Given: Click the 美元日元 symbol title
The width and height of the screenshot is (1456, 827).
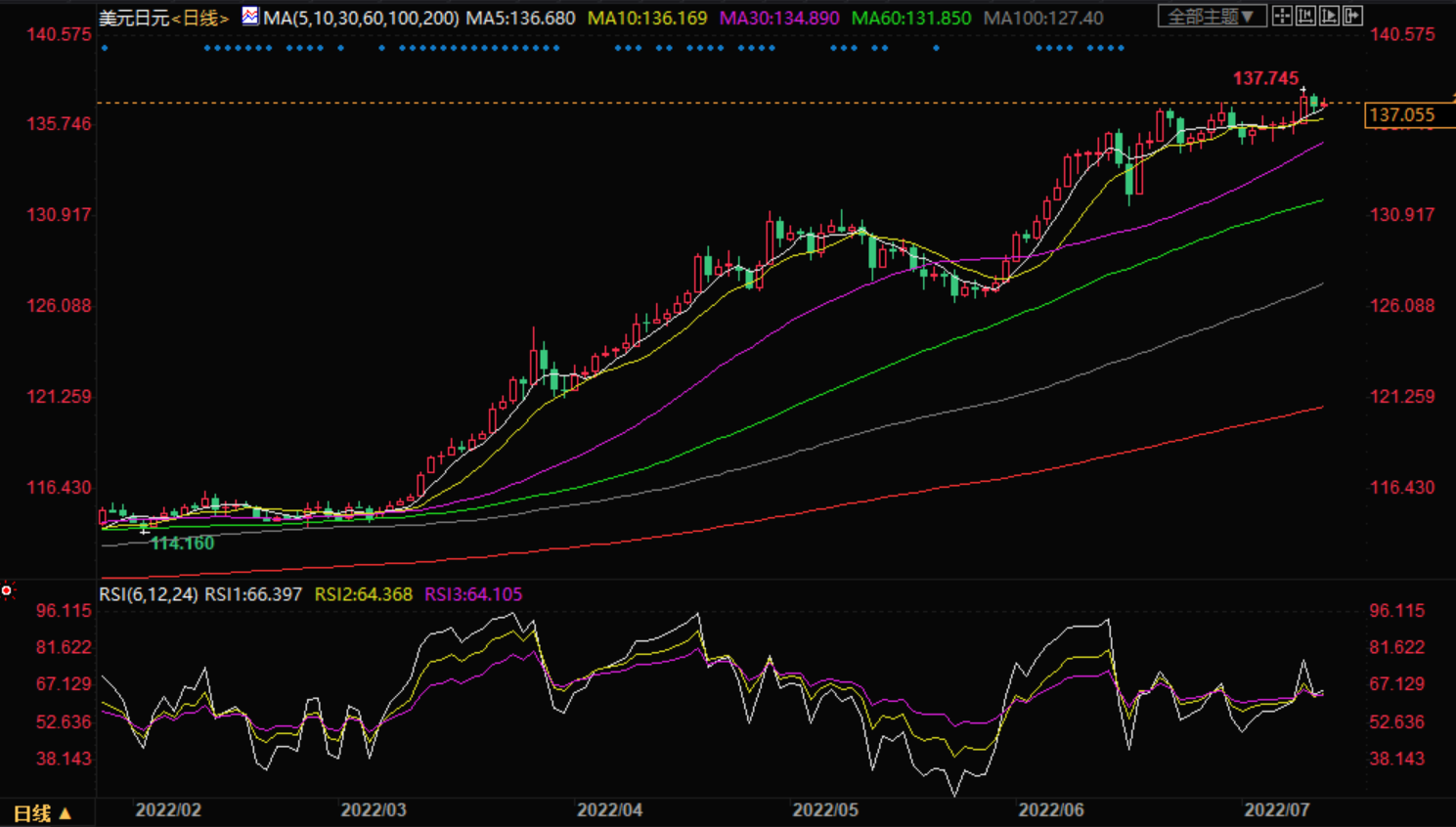Looking at the screenshot, I should [134, 19].
